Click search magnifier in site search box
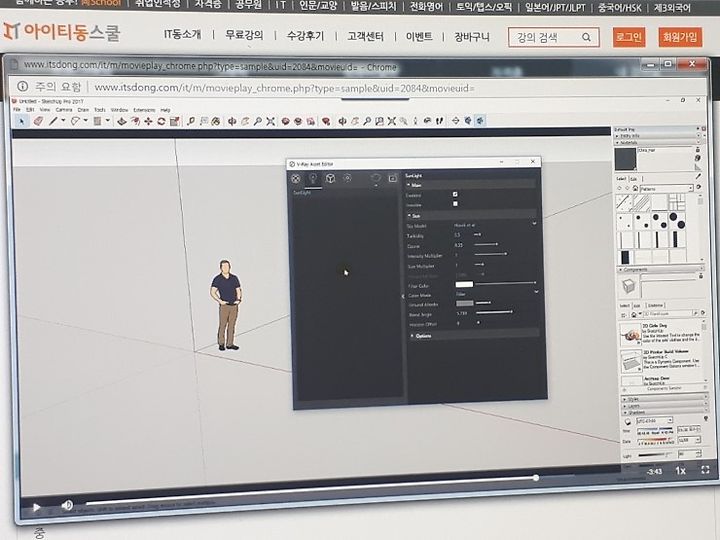 point(586,37)
